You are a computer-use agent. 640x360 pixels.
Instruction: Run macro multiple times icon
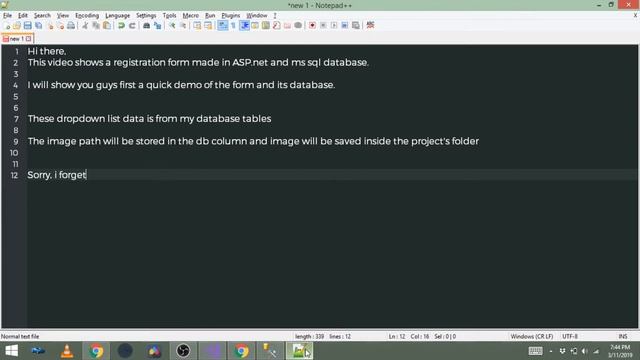(345, 25)
